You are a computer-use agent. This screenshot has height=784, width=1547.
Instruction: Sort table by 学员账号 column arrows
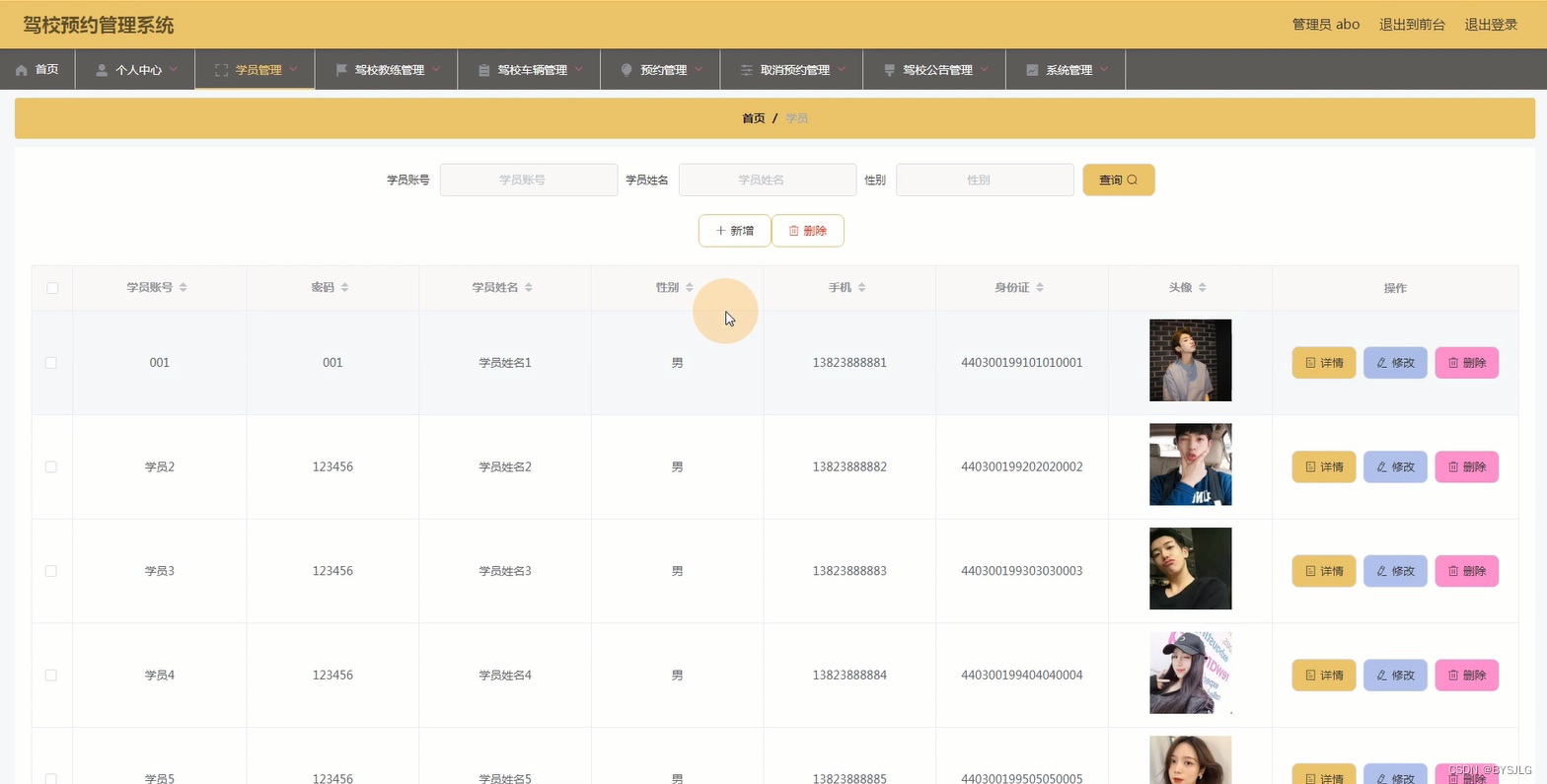point(184,287)
